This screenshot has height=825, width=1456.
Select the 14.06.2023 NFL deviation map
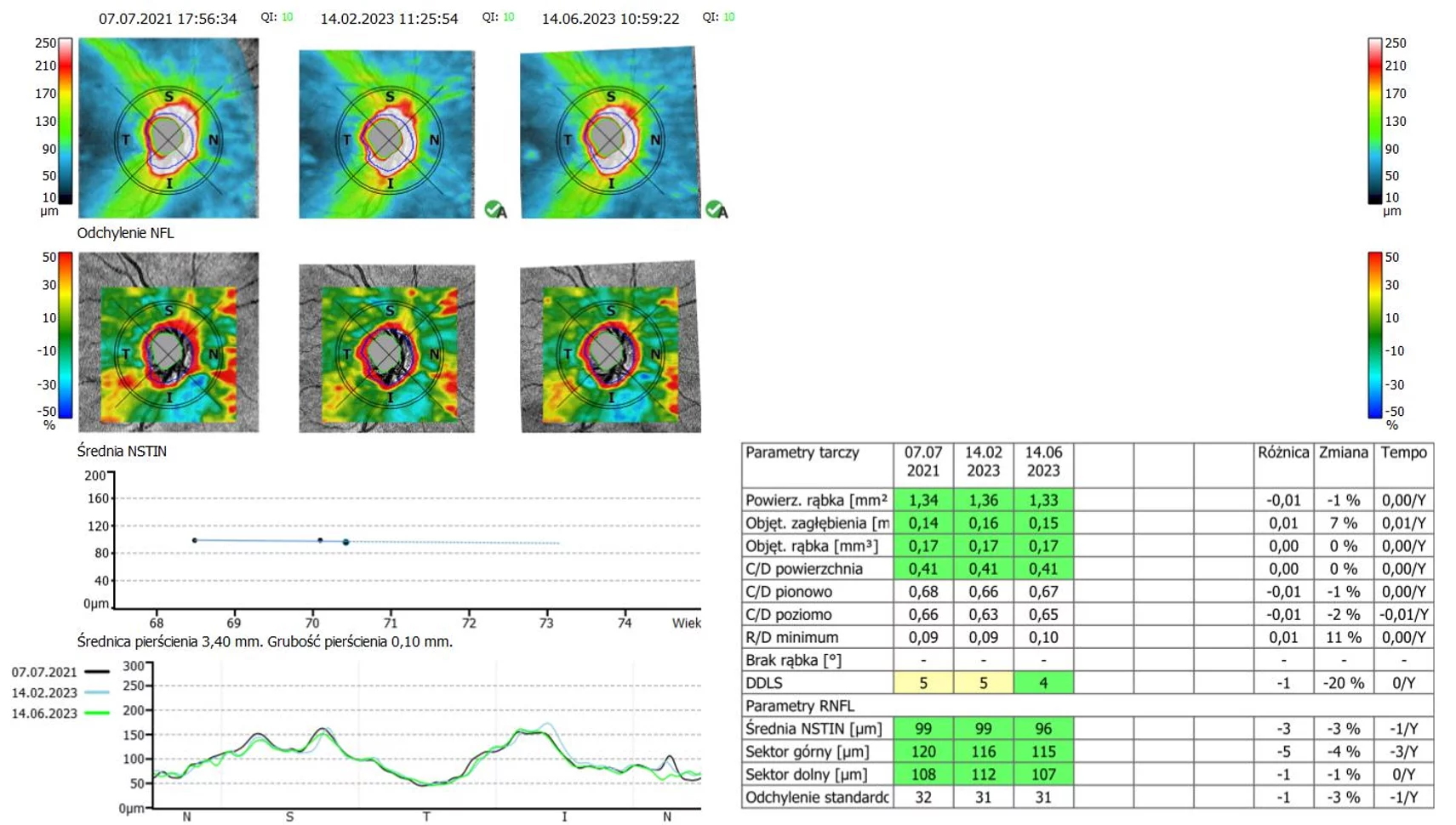click(610, 347)
